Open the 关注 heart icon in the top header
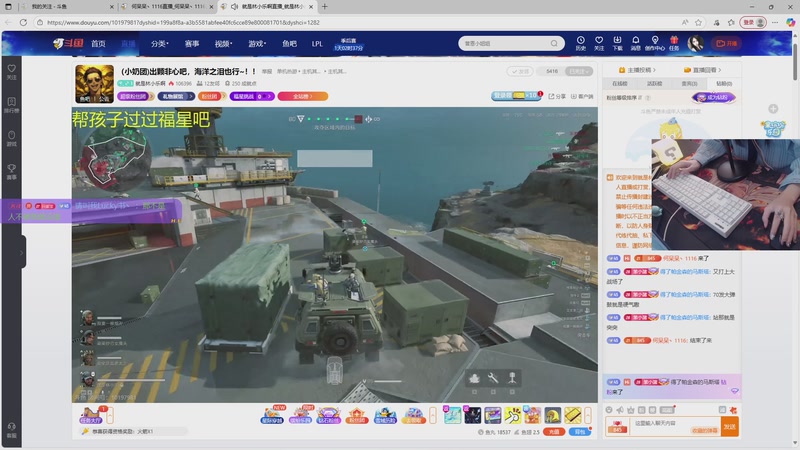This screenshot has height=450, width=800. click(599, 43)
